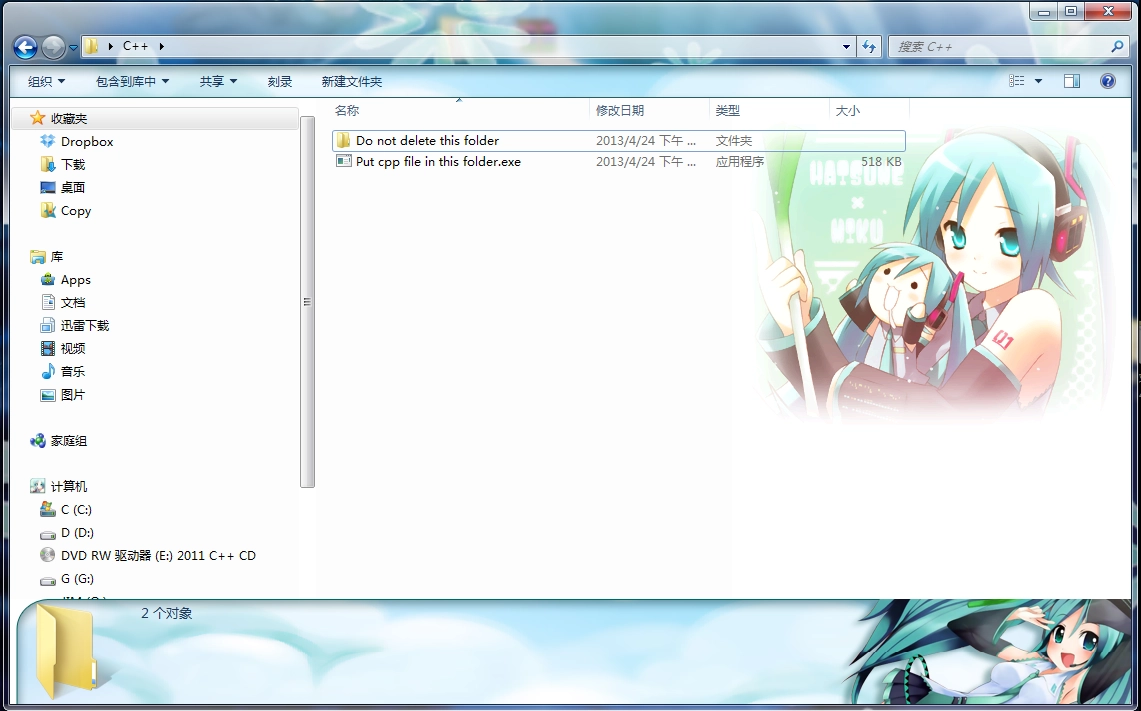The height and width of the screenshot is (711, 1141).
Task: Refresh the C++ folder view
Action: [x=868, y=47]
